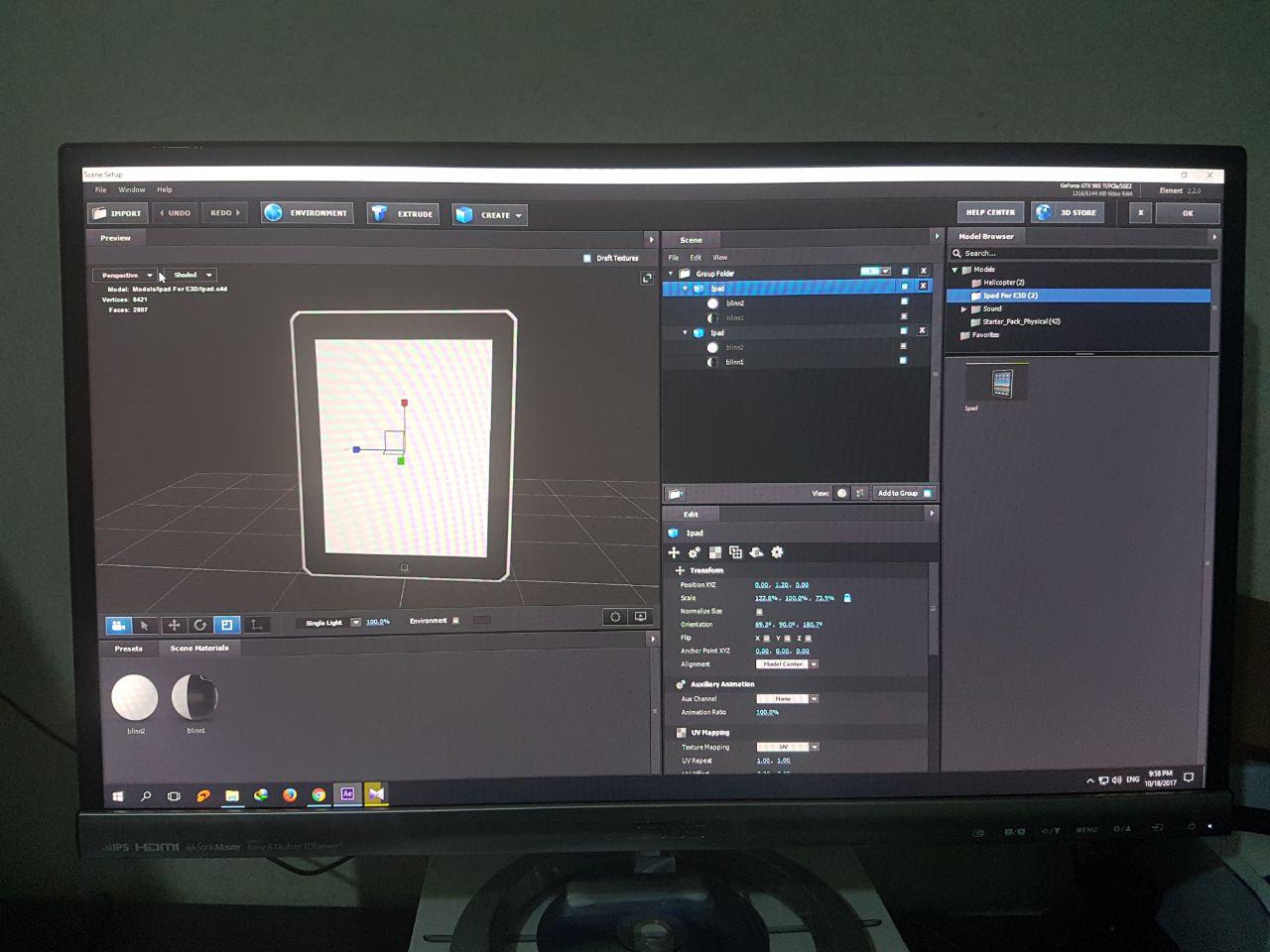
Task: Select the blinn2 material sphere in Scene Materials
Action: (135, 697)
